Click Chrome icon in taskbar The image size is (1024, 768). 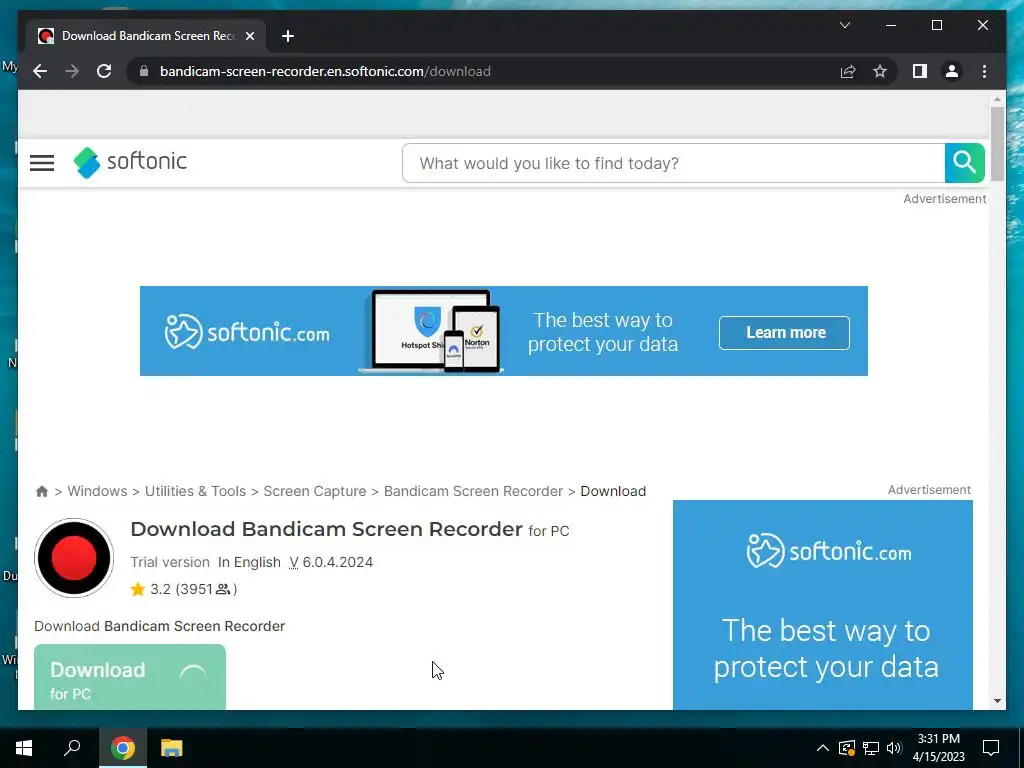(x=123, y=748)
